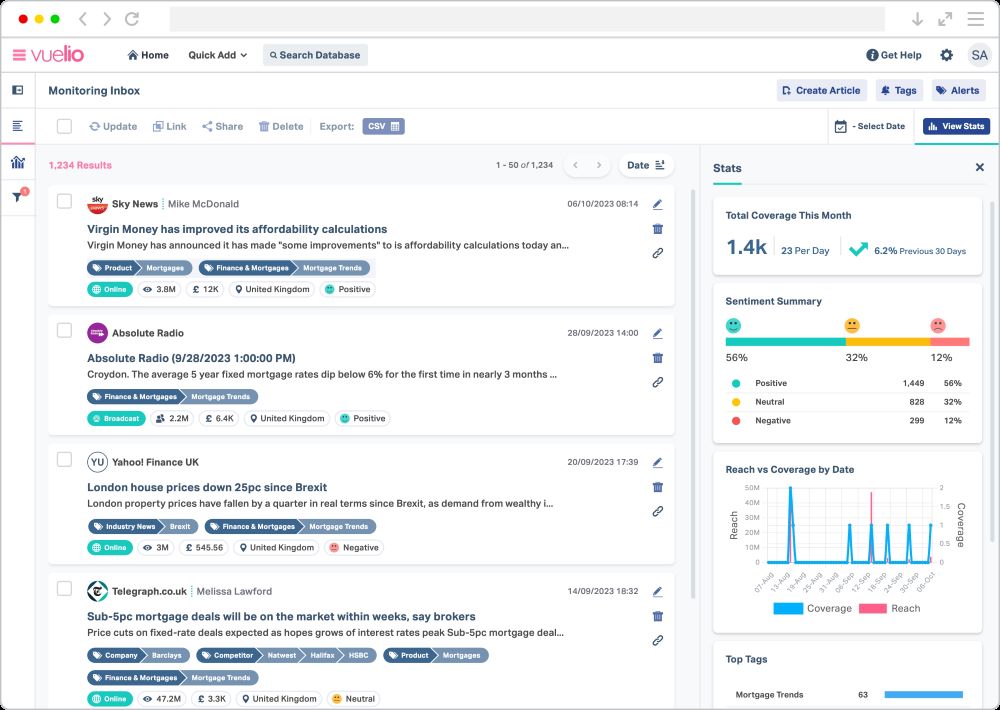Toggle Coverage series in chart legend
This screenshot has height=710, width=1000.
point(812,609)
